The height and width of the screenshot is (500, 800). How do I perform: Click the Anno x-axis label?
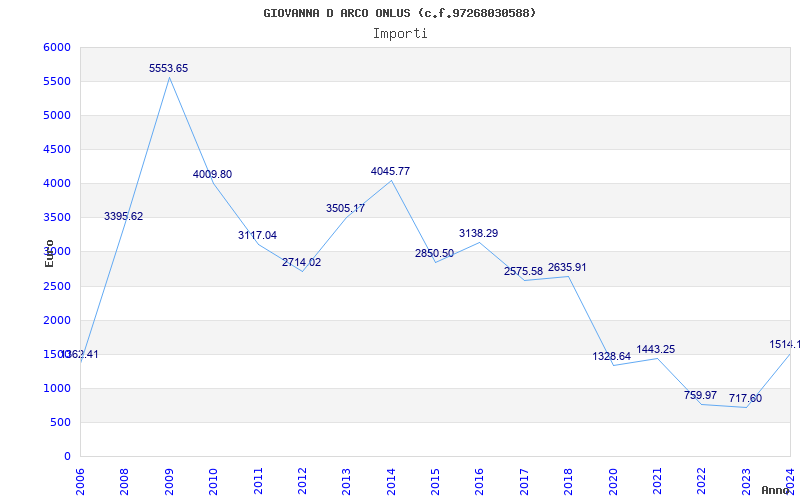775,490
